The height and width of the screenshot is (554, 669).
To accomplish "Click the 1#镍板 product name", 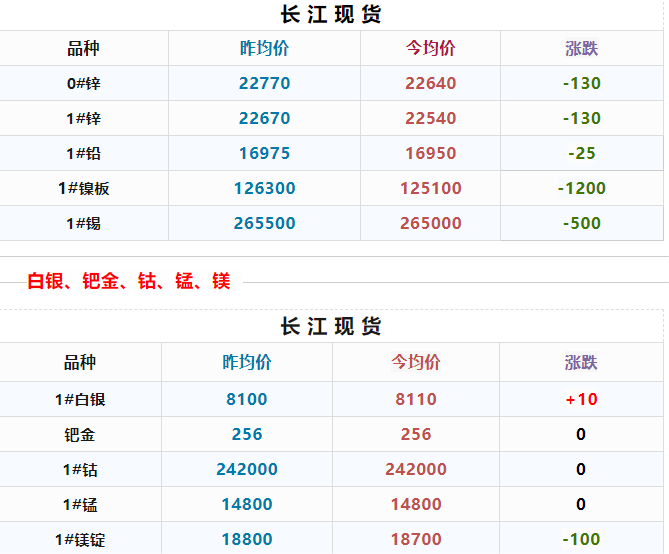I will click(83, 189).
